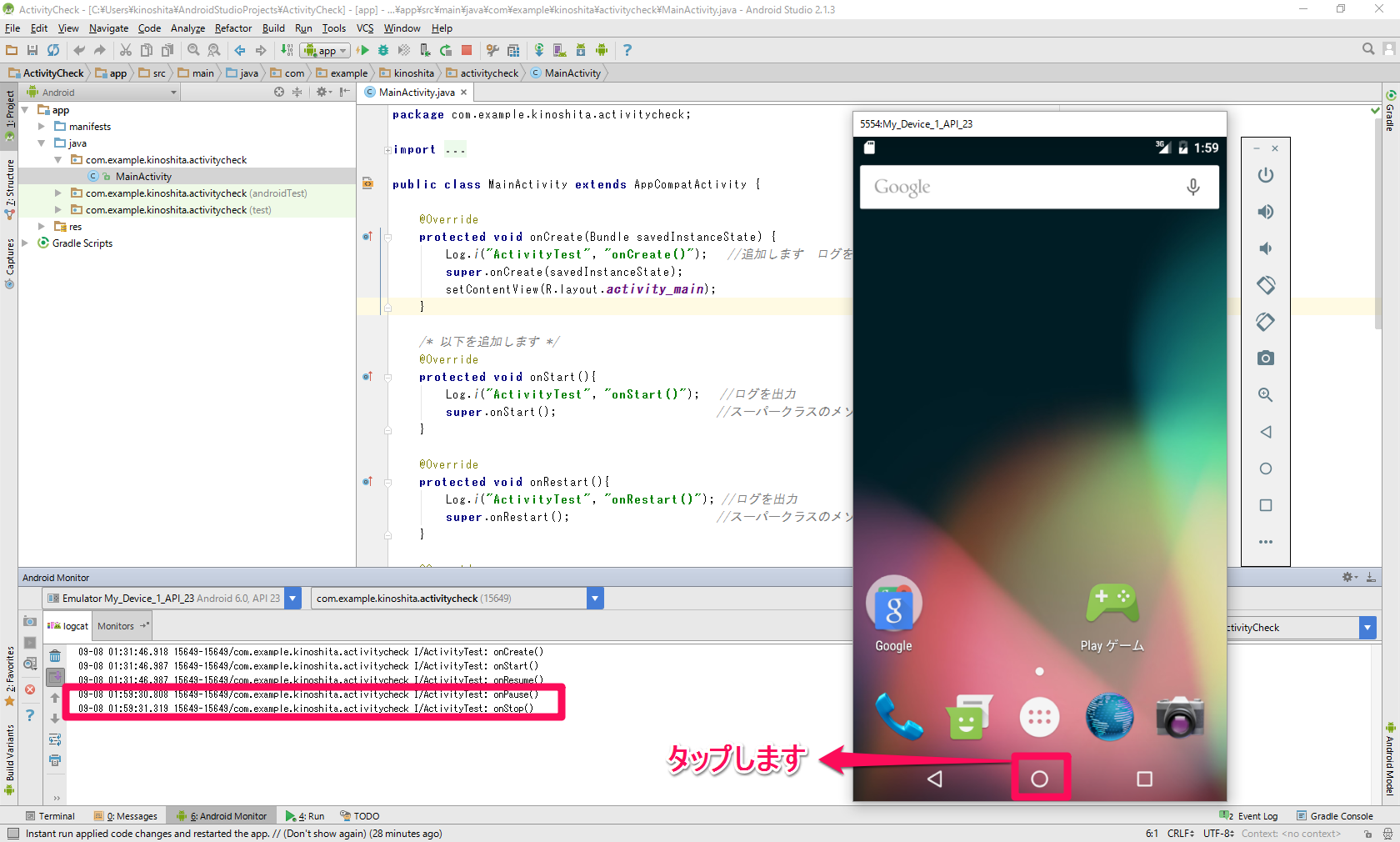Click the Undo arrow in toolbar
The height and width of the screenshot is (842, 1400).
click(79, 50)
